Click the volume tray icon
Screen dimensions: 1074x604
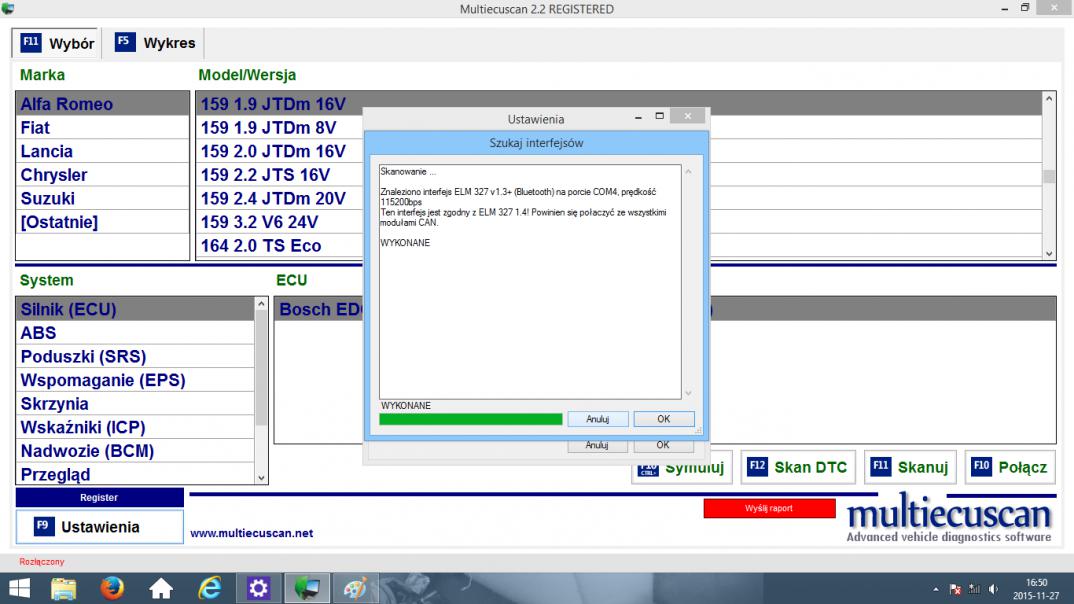pos(994,589)
